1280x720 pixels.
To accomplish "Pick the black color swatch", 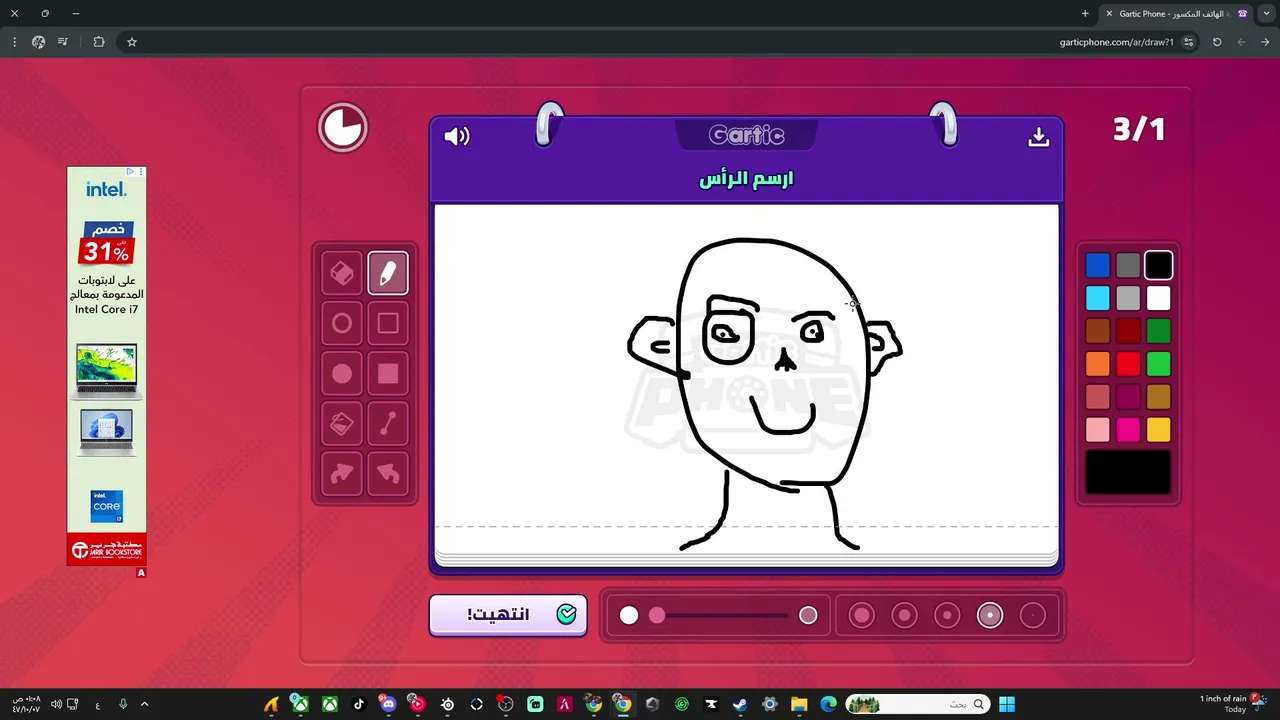I will [x=1158, y=265].
